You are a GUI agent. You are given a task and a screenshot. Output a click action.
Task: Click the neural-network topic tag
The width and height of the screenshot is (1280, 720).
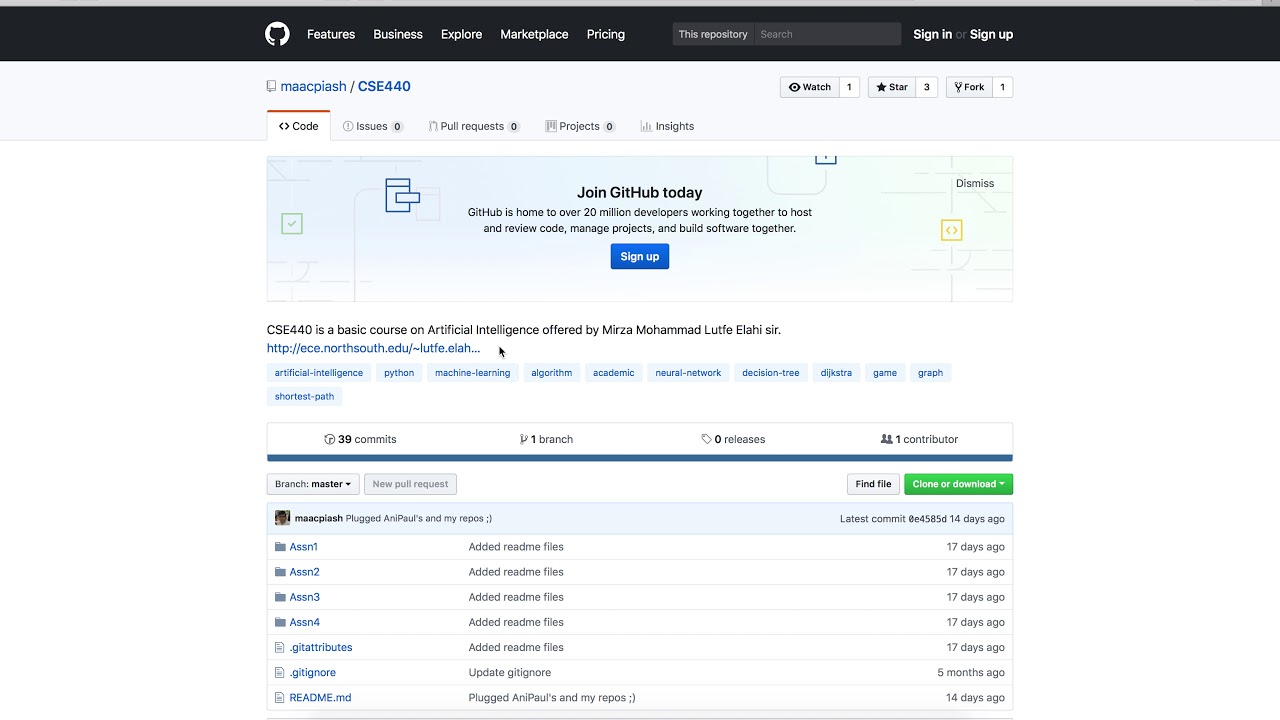(x=688, y=373)
